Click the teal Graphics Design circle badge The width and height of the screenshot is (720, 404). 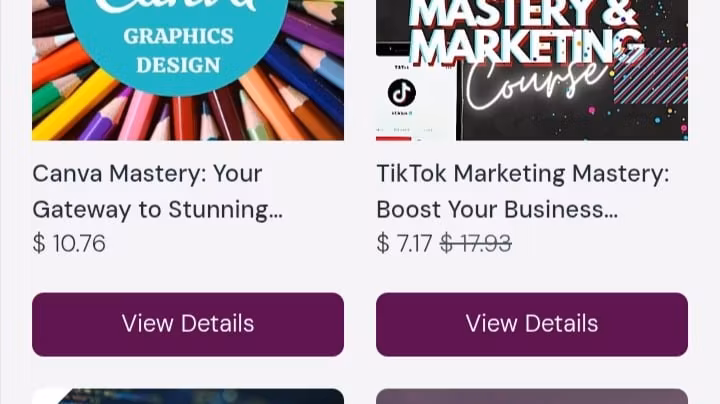[x=177, y=41]
